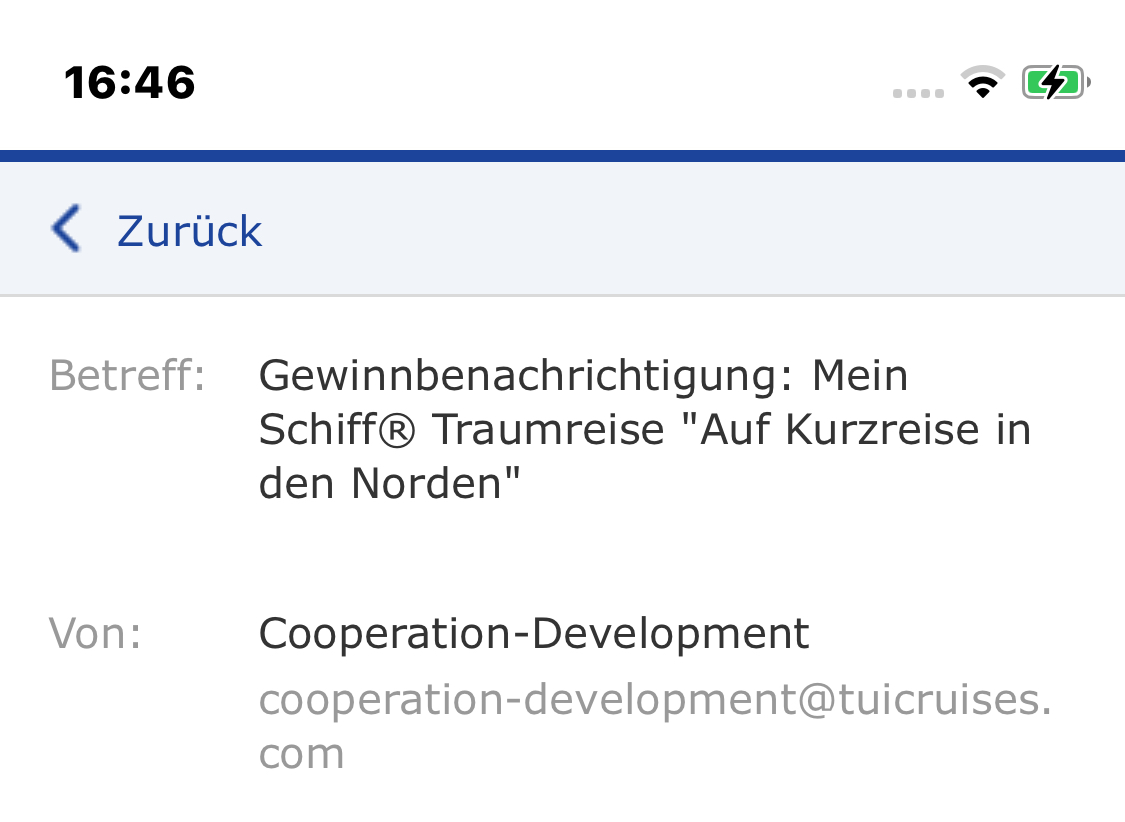Click the wrapped "com" ending of the email
This screenshot has height=822, width=1125.
point(301,752)
